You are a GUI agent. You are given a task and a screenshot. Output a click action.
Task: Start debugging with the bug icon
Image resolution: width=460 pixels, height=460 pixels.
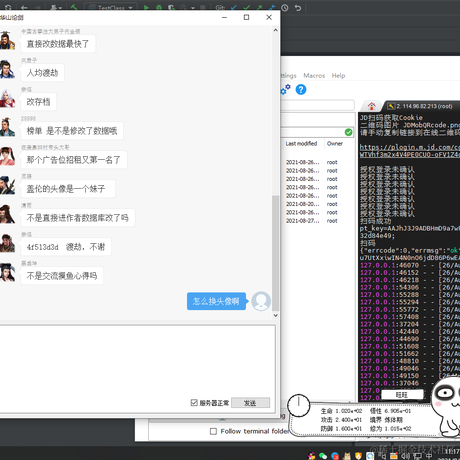click(x=159, y=7)
